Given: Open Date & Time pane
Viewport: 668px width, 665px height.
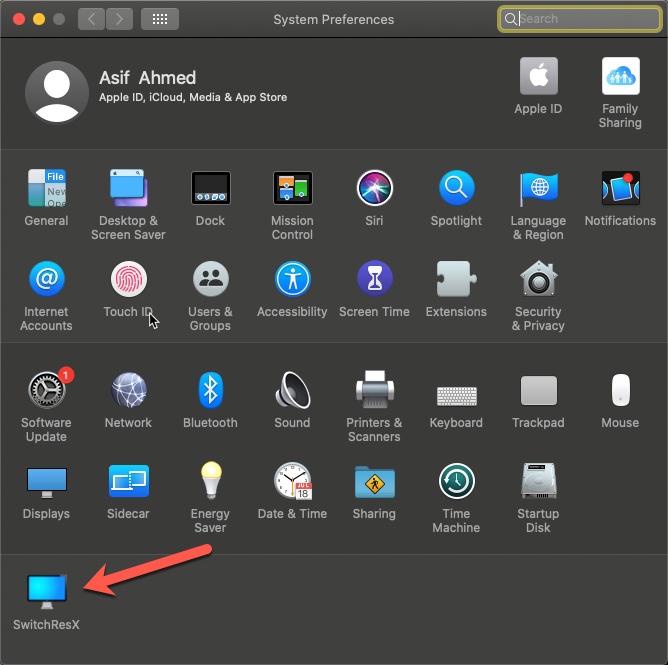Looking at the screenshot, I should pos(293,481).
